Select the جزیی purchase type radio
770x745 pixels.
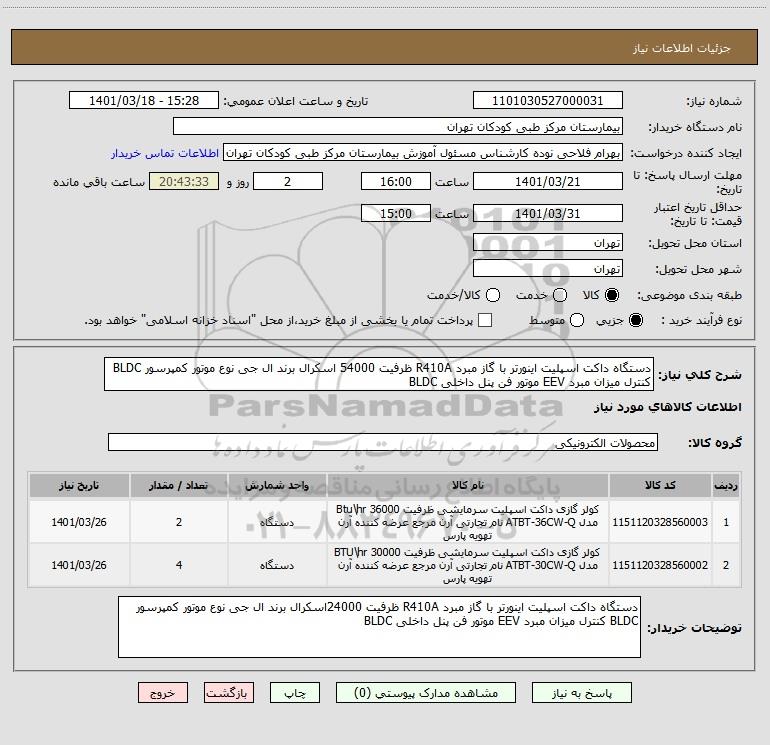point(635,320)
